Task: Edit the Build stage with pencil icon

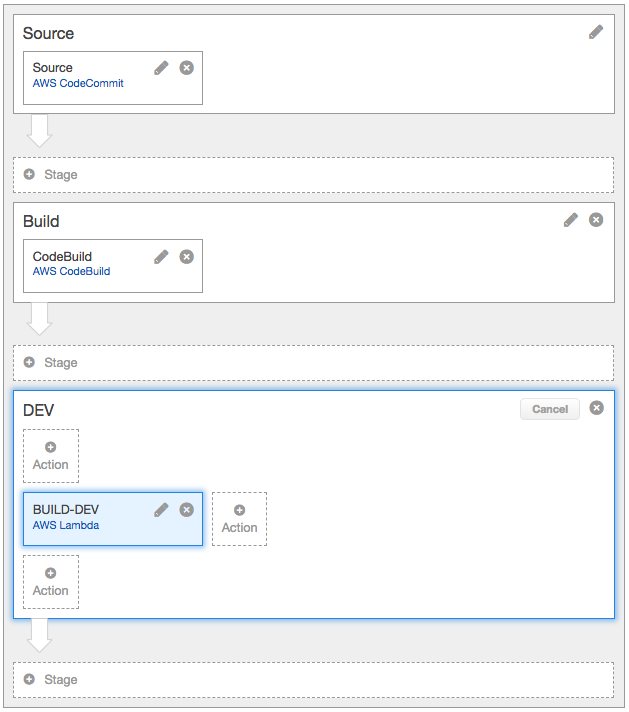Action: (x=571, y=220)
